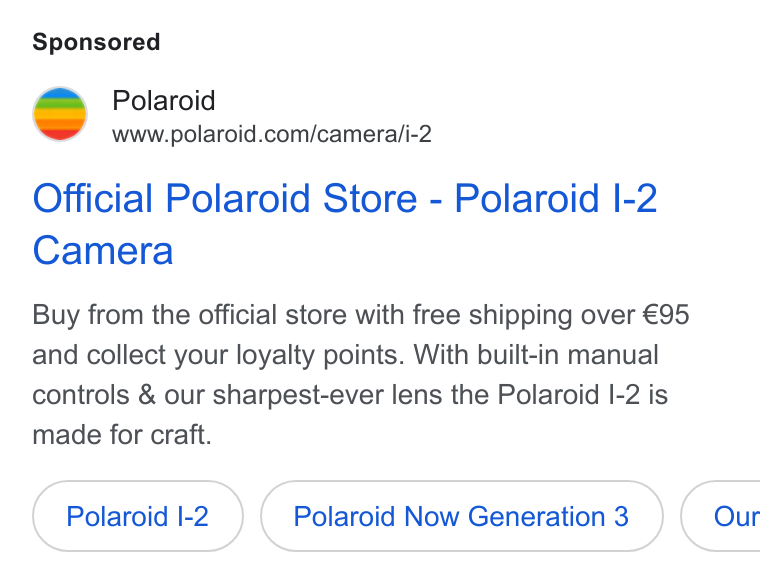The image size is (760, 584).
Task: Select the Polaroid I-2 sitelink chip
Action: click(x=138, y=516)
